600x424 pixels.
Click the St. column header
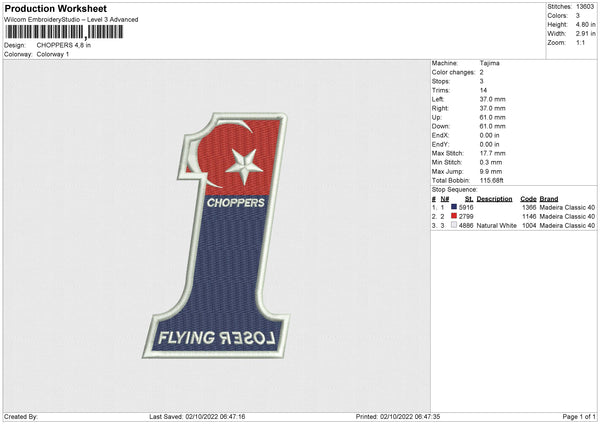[x=468, y=199]
